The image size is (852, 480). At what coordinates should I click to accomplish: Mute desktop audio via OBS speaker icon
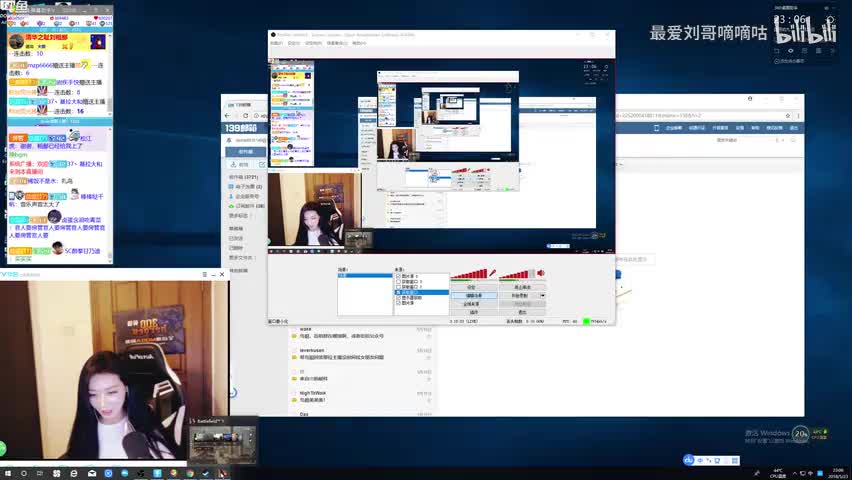click(541, 273)
